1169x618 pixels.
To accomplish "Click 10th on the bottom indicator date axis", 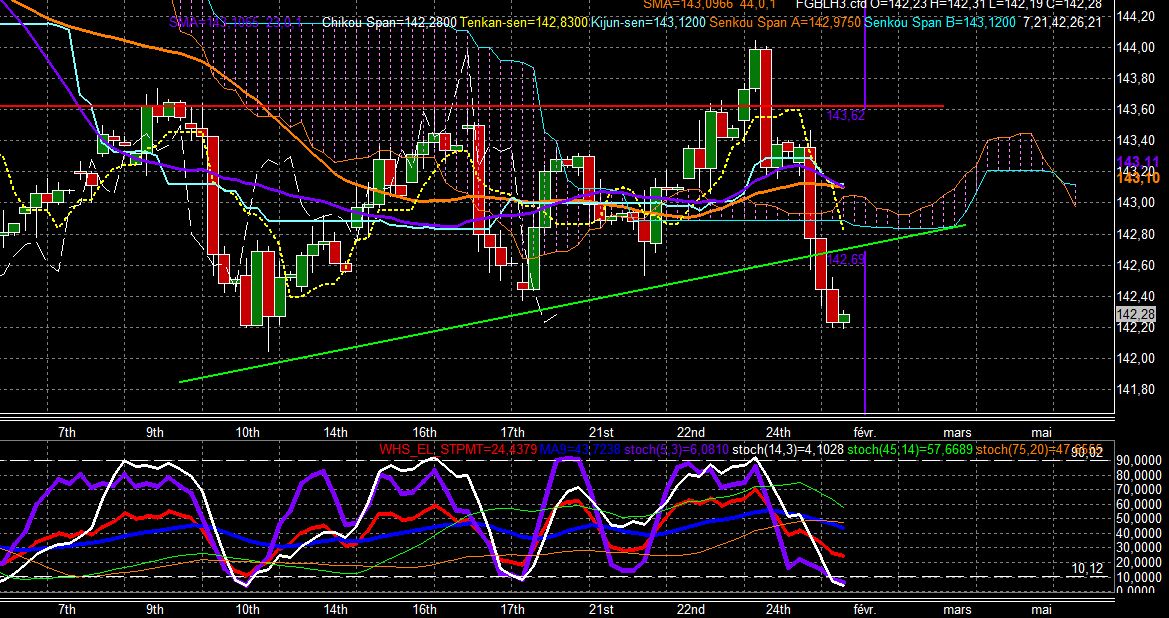I will 247,610.
